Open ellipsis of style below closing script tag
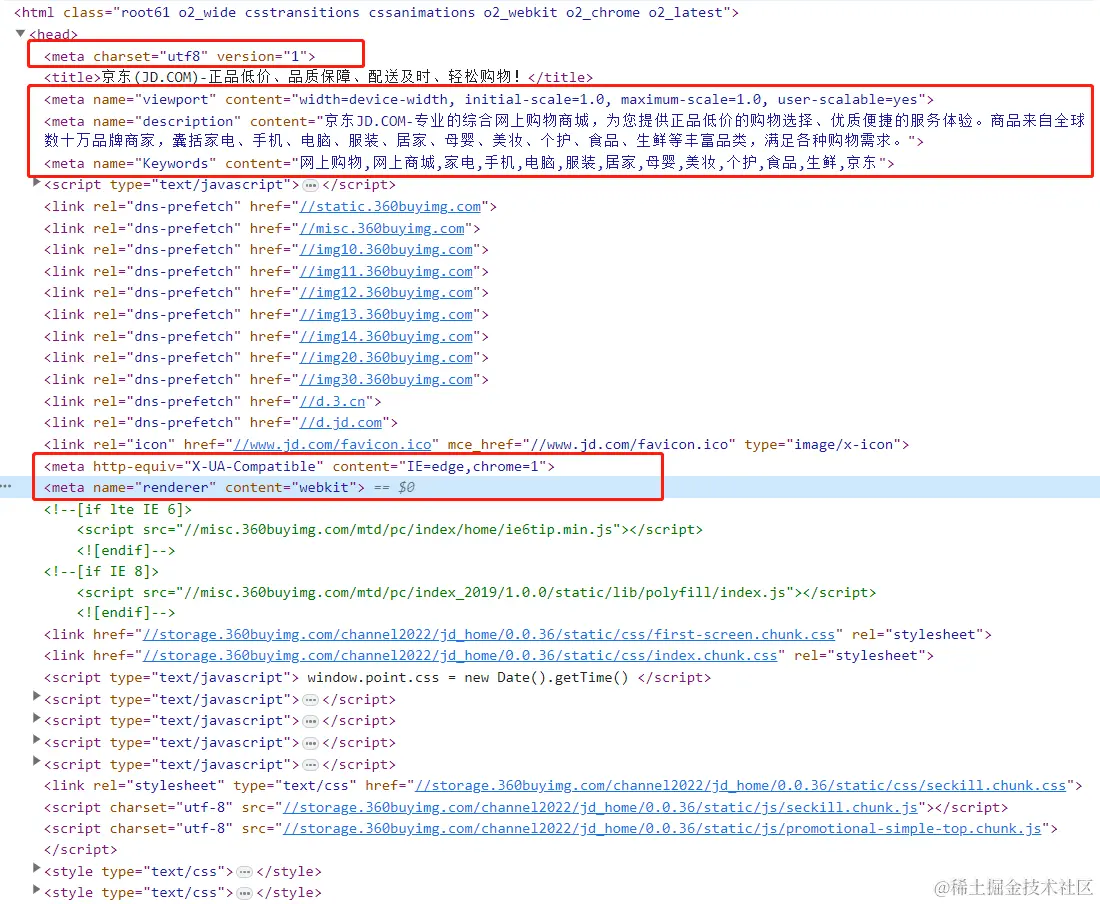The height and width of the screenshot is (904, 1100). coord(245,872)
